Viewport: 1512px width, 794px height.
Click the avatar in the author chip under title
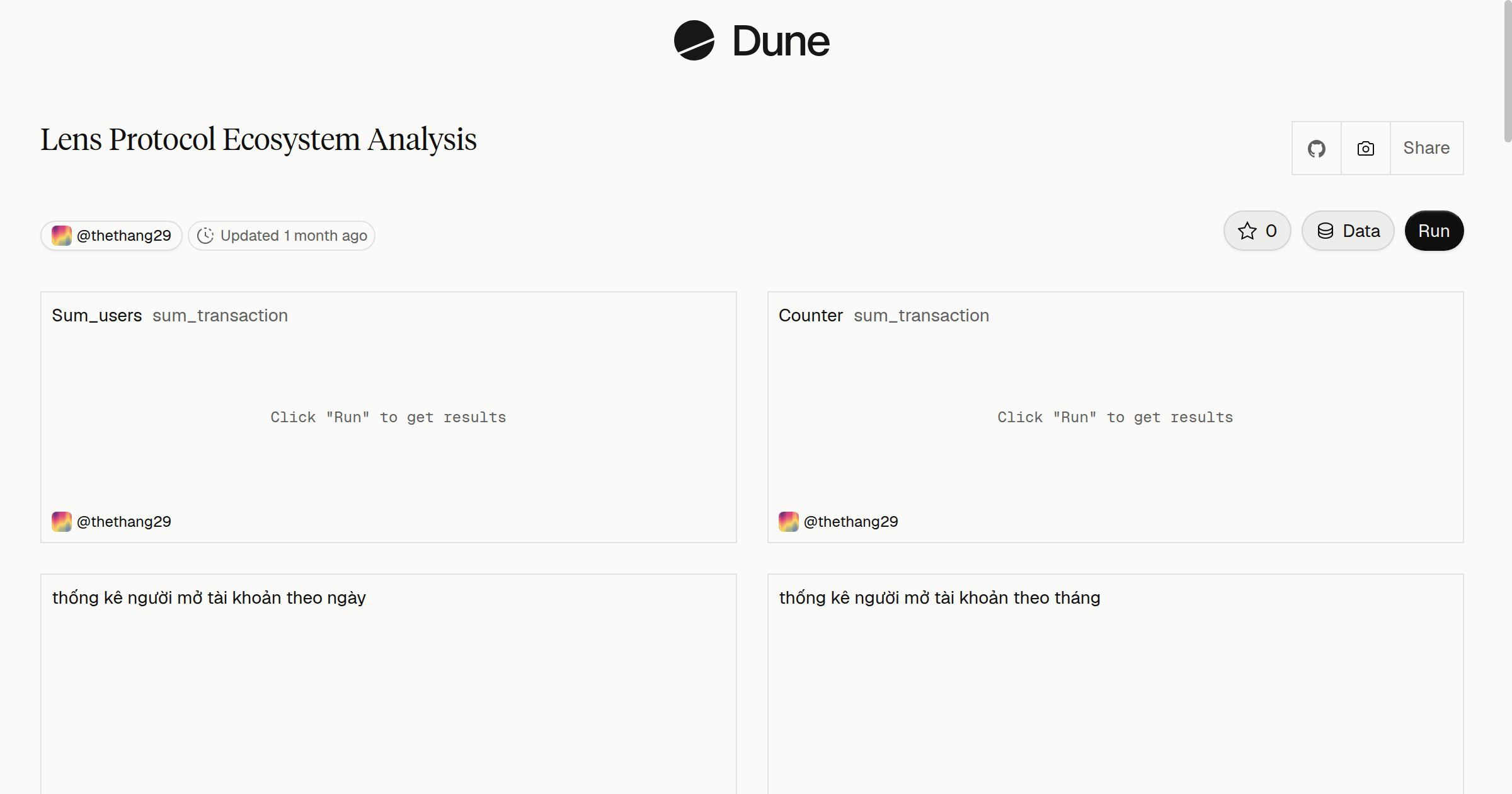click(x=61, y=236)
